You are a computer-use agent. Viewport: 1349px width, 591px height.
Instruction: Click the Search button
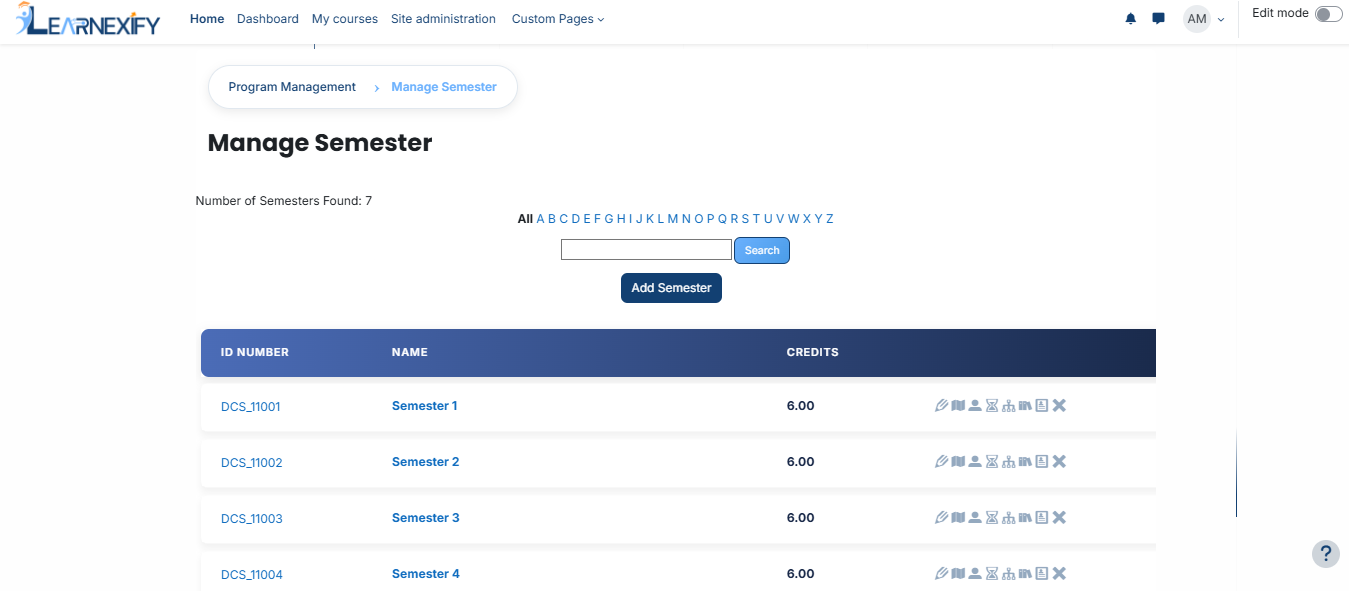(762, 250)
